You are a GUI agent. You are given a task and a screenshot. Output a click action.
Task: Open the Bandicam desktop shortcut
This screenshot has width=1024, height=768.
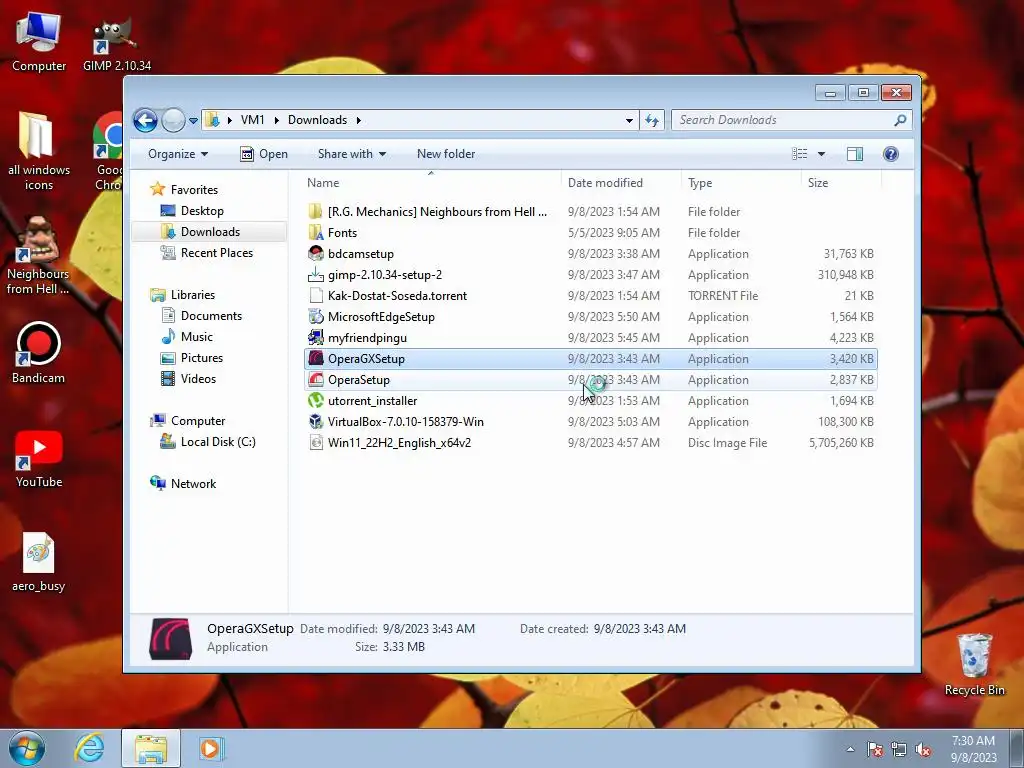click(38, 353)
